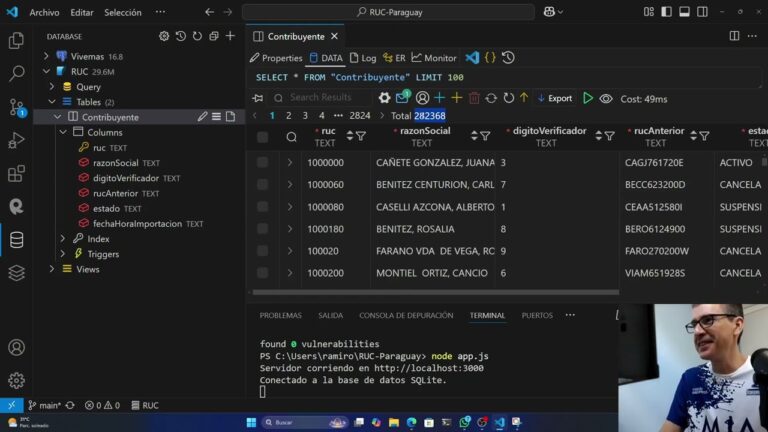Open the Extensions view
Viewport: 768px width, 432px height.
pos(16,173)
